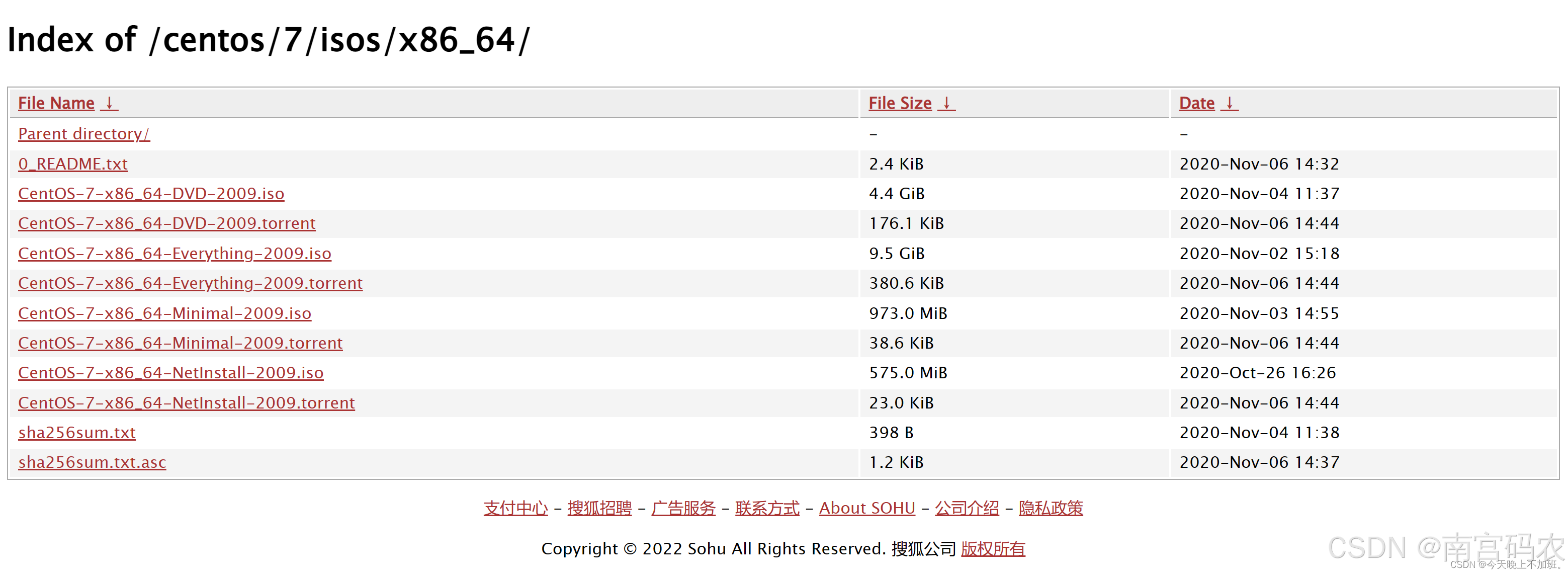Open the About SOHU footer link
This screenshot has width=1568, height=574.
[867, 508]
